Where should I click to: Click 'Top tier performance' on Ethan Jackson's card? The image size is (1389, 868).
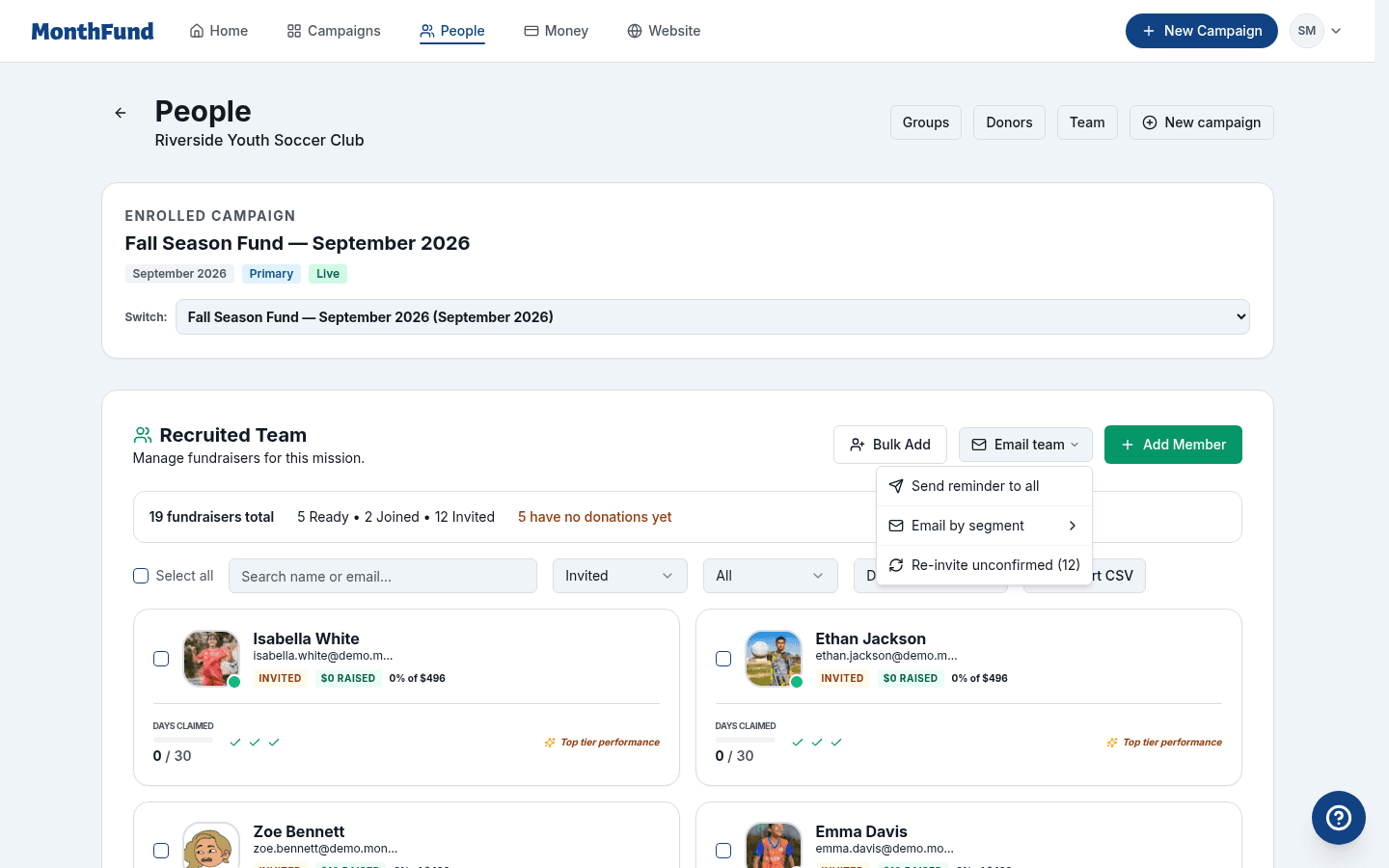pyautogui.click(x=1173, y=743)
